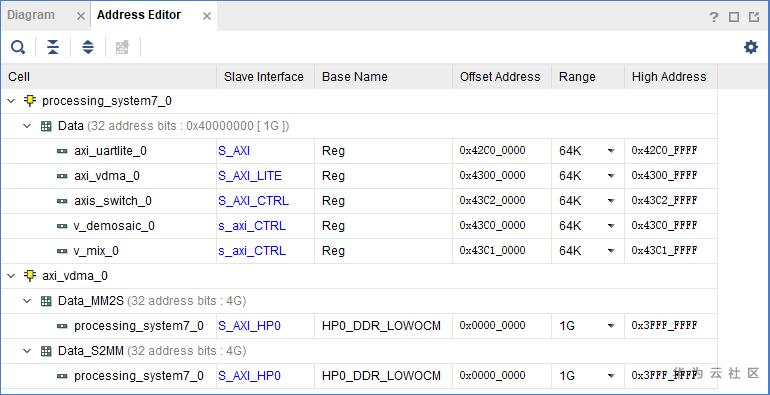This screenshot has height=395, width=770.
Task: Open Range dropdown in Data_S2MM row
Action: [611, 376]
